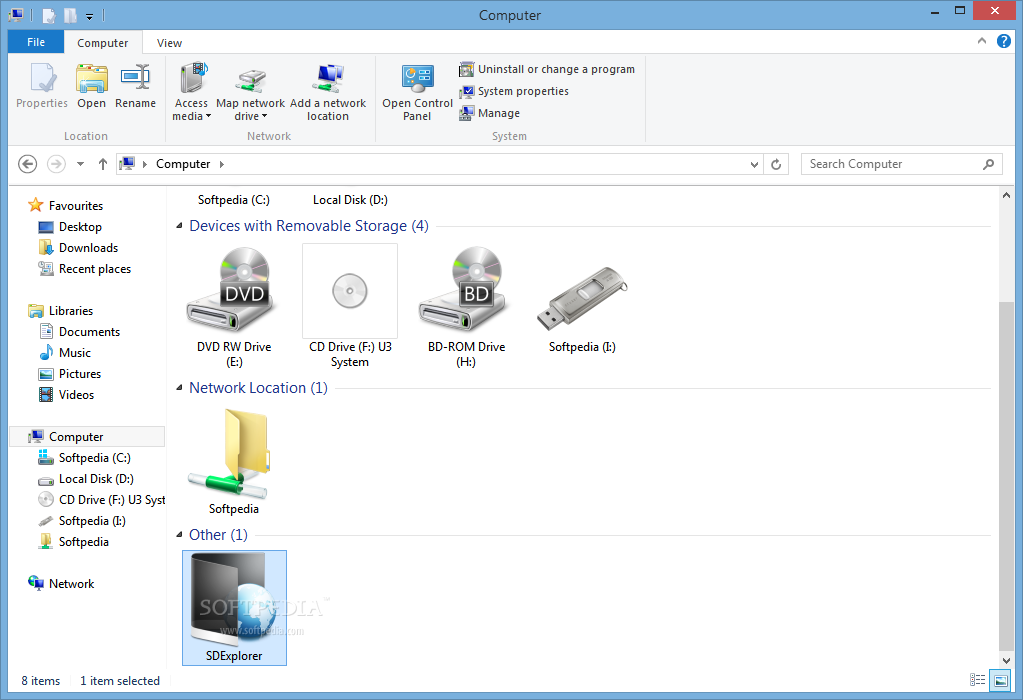Select Local Disk (D:) in the content pane
The image size is (1023, 700).
pyautogui.click(x=350, y=200)
